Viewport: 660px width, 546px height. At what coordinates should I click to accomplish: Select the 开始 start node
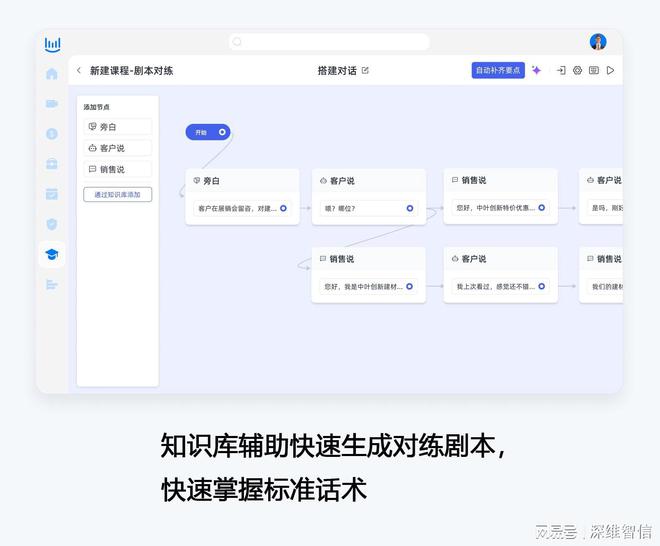coord(208,132)
